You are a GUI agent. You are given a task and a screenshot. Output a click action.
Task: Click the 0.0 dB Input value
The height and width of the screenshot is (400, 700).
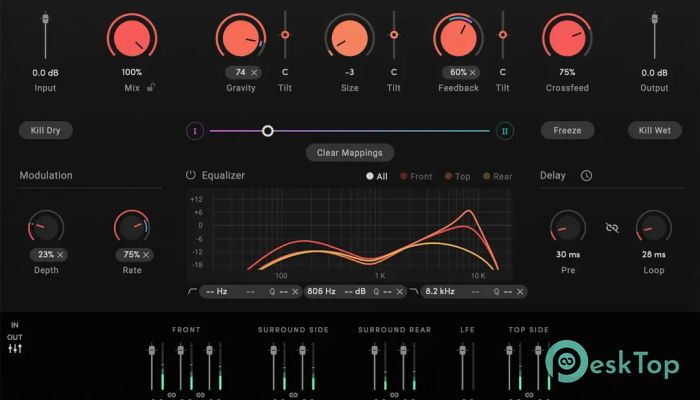point(45,73)
